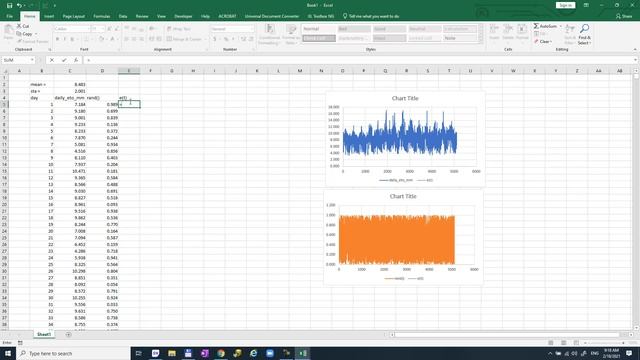The height and width of the screenshot is (360, 640).
Task: Click the horizontal scrollbar at the bottom
Action: [506, 335]
